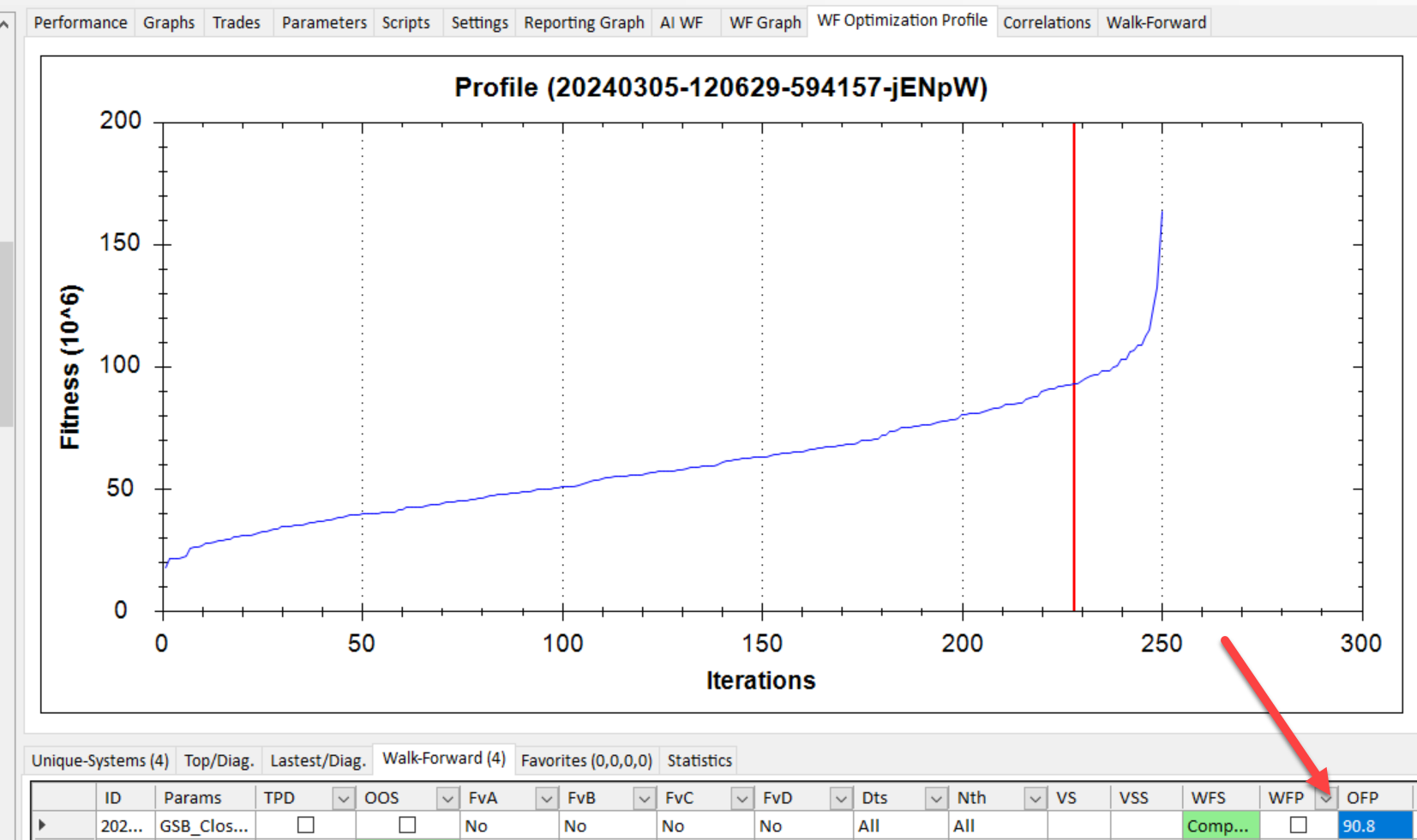This screenshot has height=840, width=1417.
Task: Enable the OOS checkbox in first row
Action: 407,825
